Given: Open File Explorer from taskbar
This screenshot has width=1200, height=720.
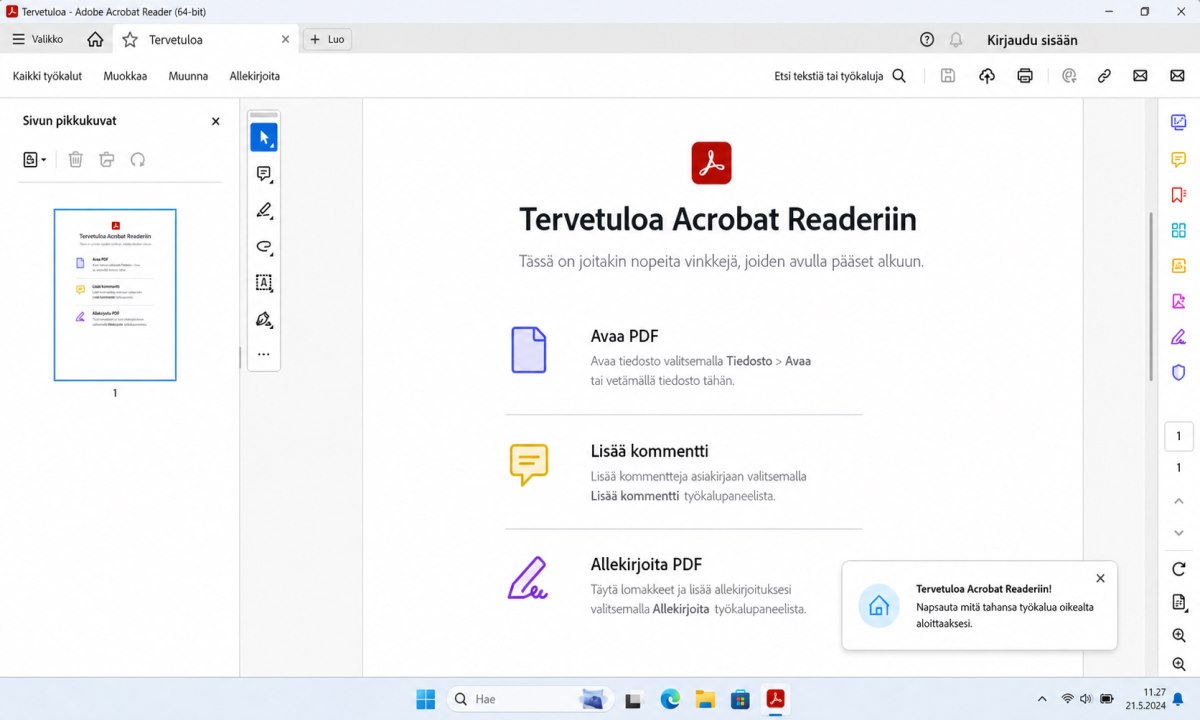Looking at the screenshot, I should (x=705, y=699).
